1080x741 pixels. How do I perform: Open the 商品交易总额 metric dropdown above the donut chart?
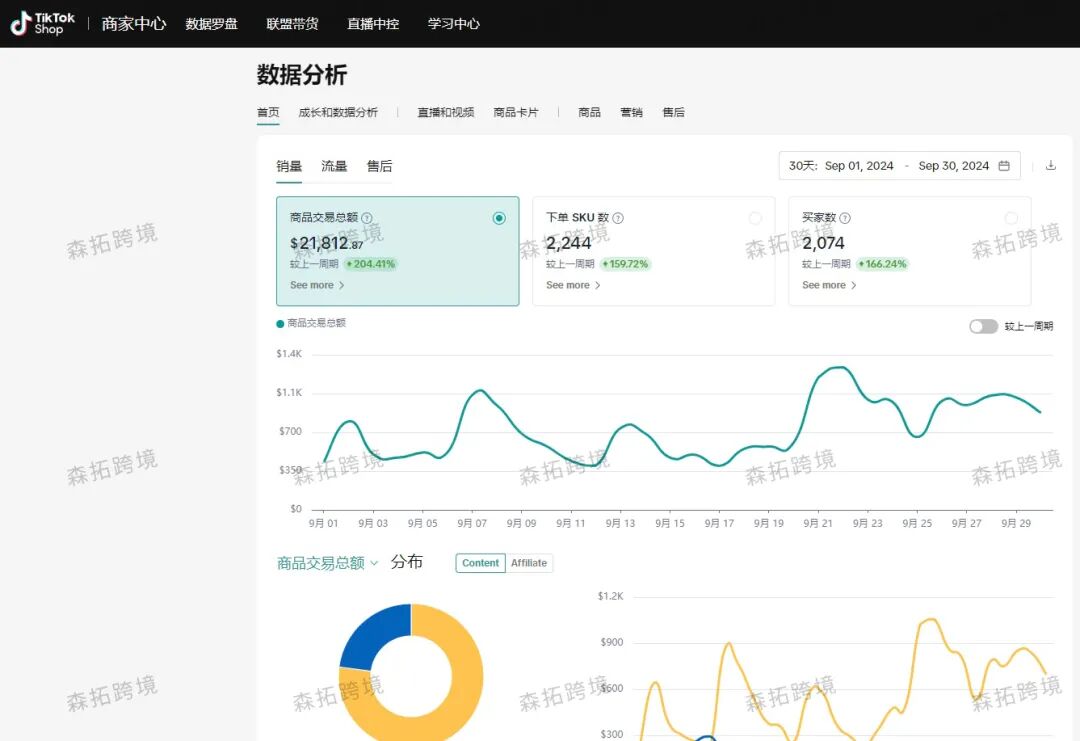[x=327, y=562]
